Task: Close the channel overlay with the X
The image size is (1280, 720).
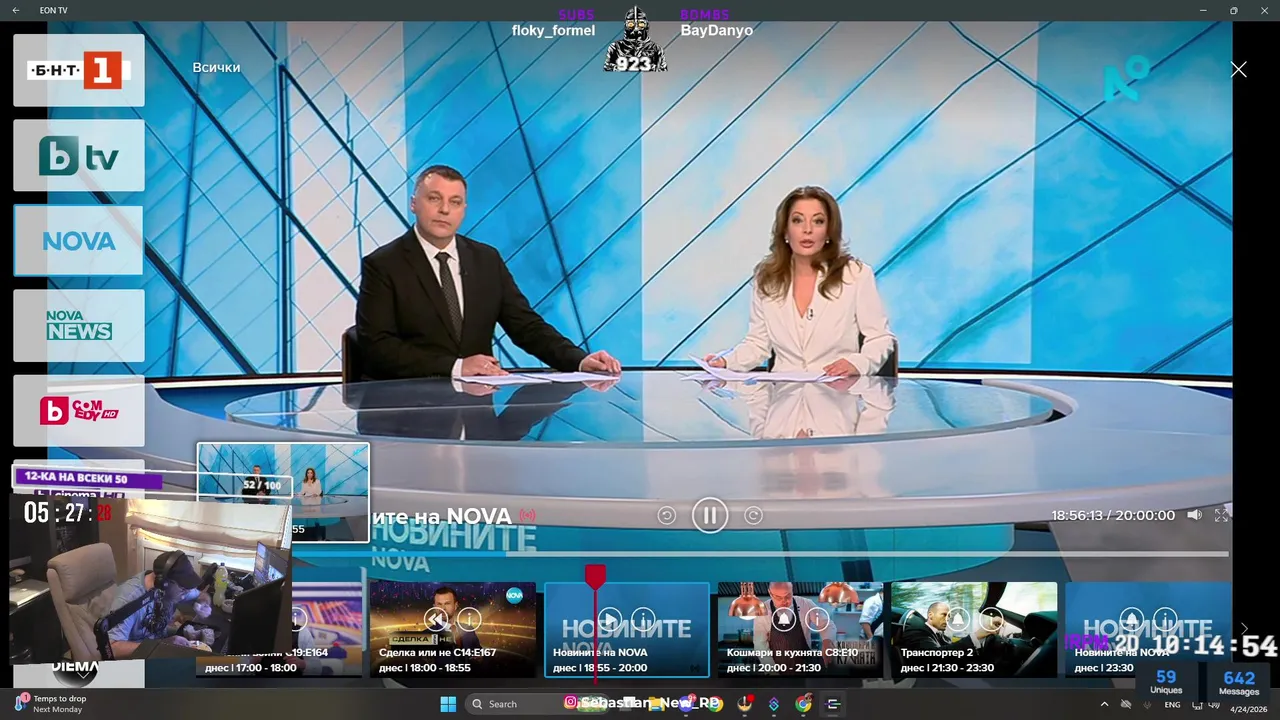Action: [x=1238, y=69]
